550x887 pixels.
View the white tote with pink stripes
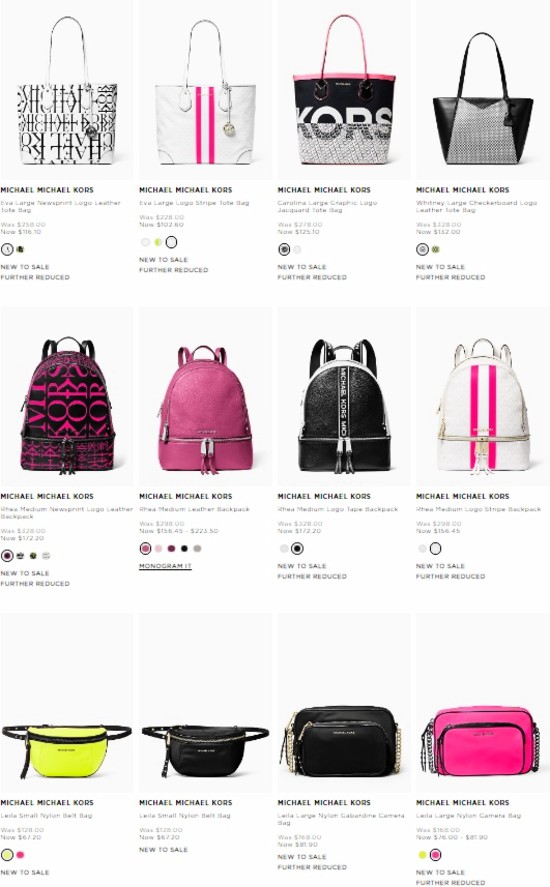click(205, 91)
